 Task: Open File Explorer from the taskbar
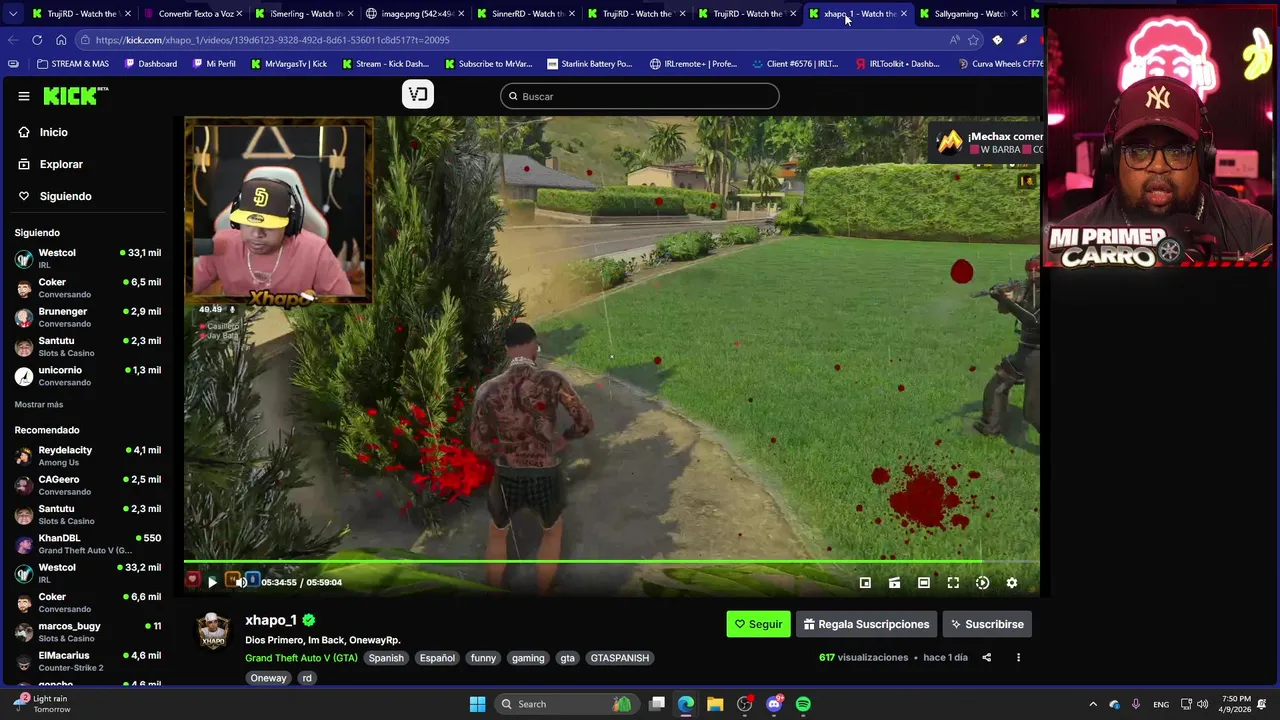point(715,704)
